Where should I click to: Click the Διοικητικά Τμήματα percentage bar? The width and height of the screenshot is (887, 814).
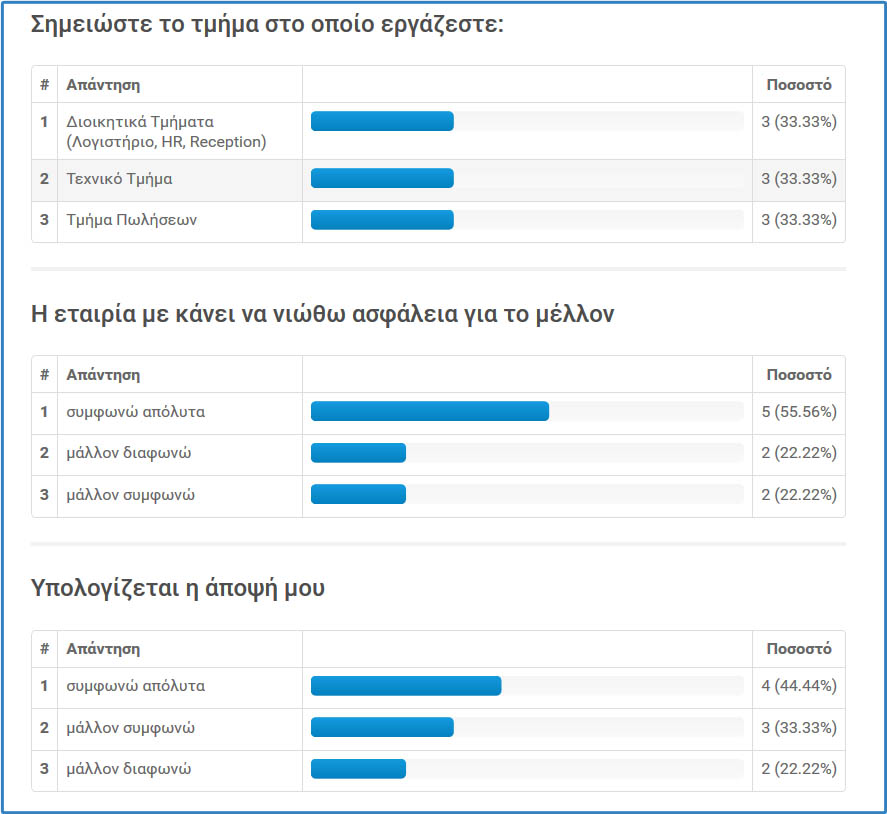click(382, 122)
